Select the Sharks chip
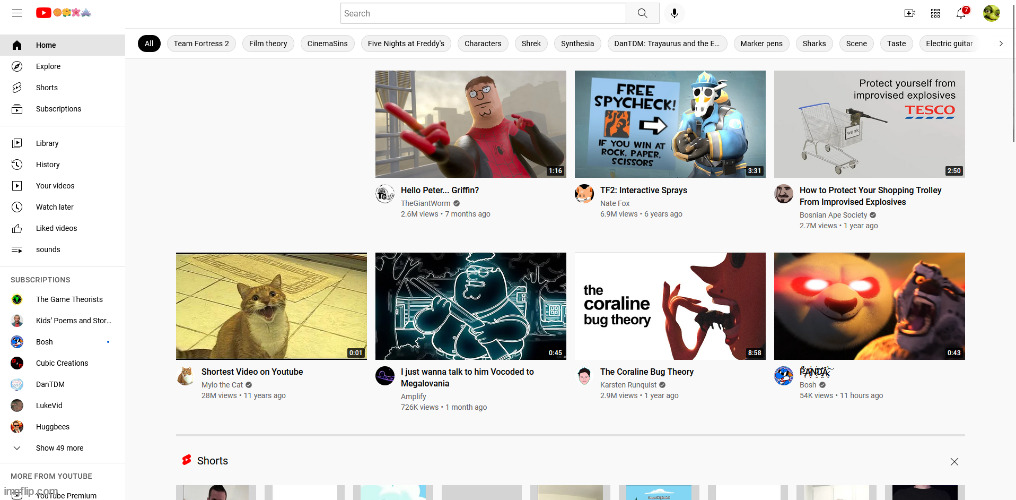The width and height of the screenshot is (1016, 500). point(814,43)
